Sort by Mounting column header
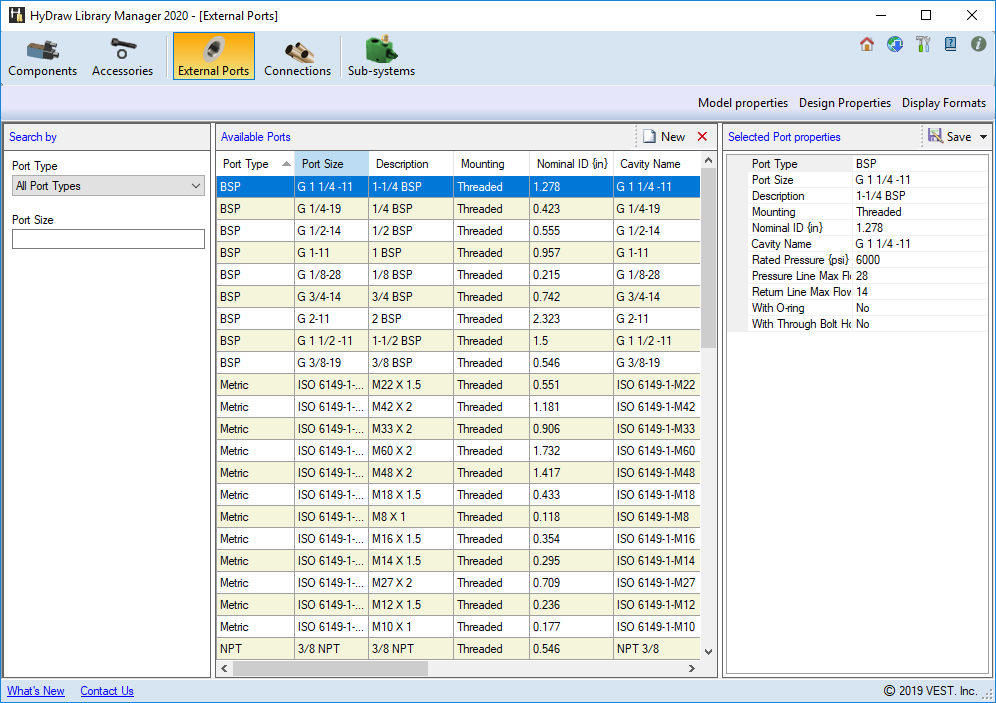The height and width of the screenshot is (703, 996). [491, 164]
